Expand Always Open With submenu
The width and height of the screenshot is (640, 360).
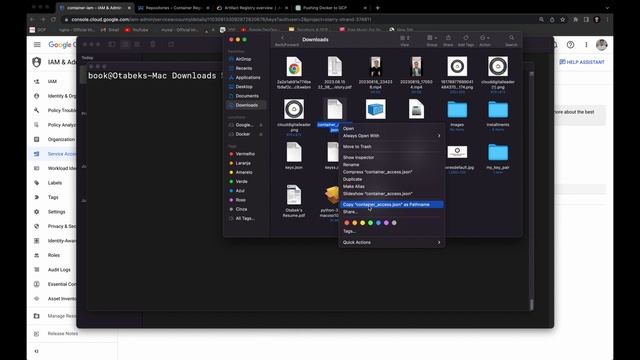coord(391,136)
